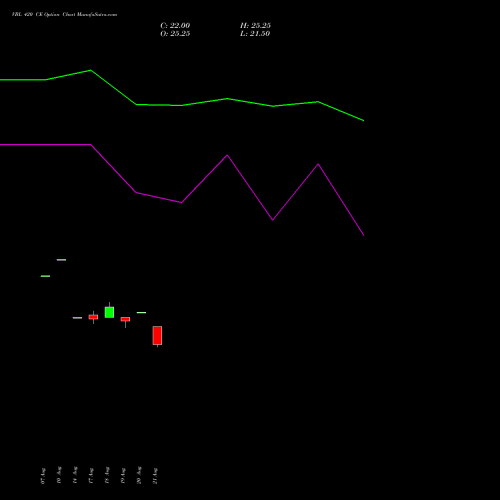
Task: Select the flat dash candle for 20 Aug
Action: tap(141, 313)
